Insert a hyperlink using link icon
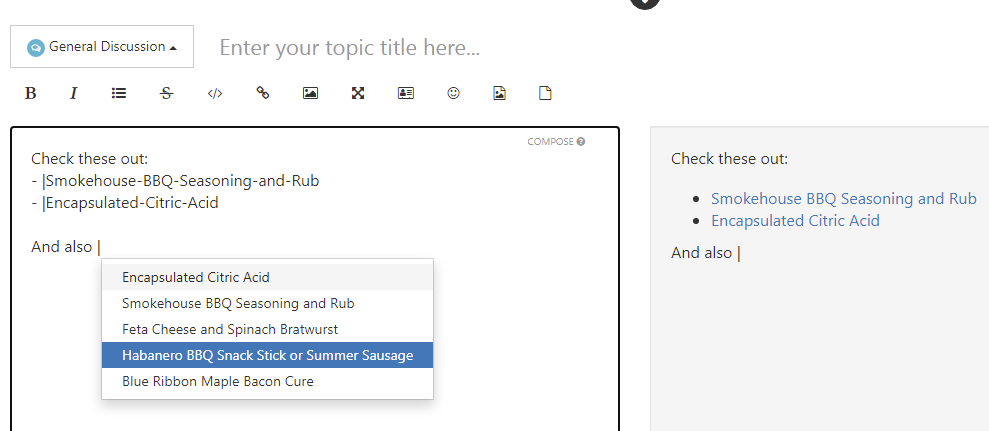 pyautogui.click(x=263, y=93)
